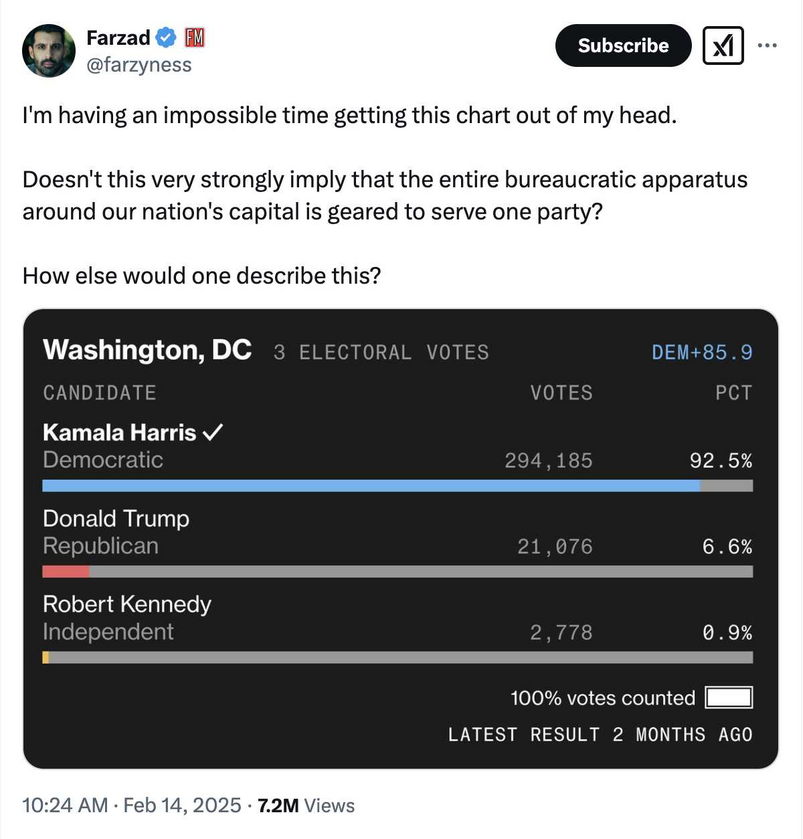
Task: Click the blue verified checkmark badge
Action: pyautogui.click(x=167, y=38)
